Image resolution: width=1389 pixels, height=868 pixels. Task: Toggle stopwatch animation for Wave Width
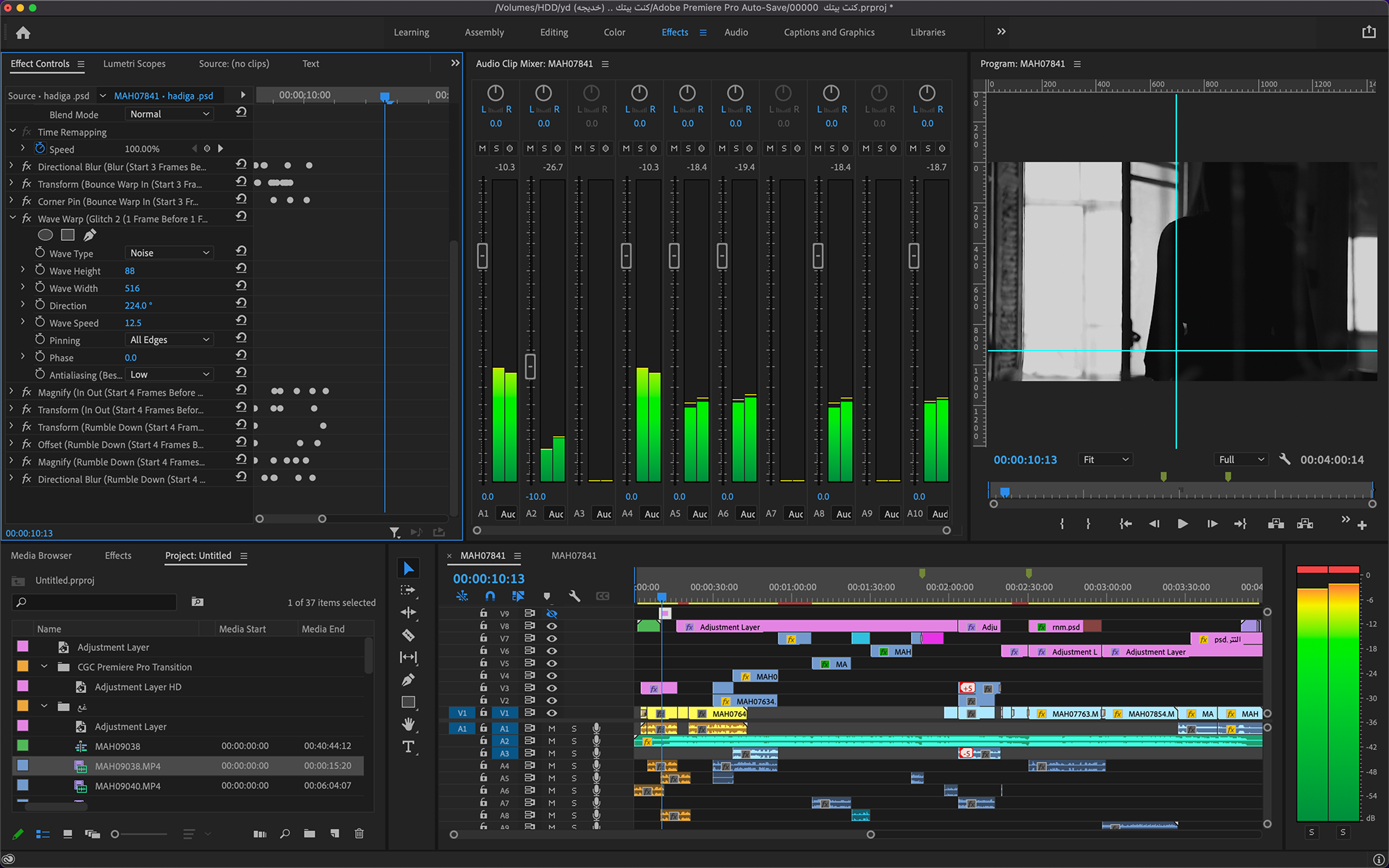[41, 288]
